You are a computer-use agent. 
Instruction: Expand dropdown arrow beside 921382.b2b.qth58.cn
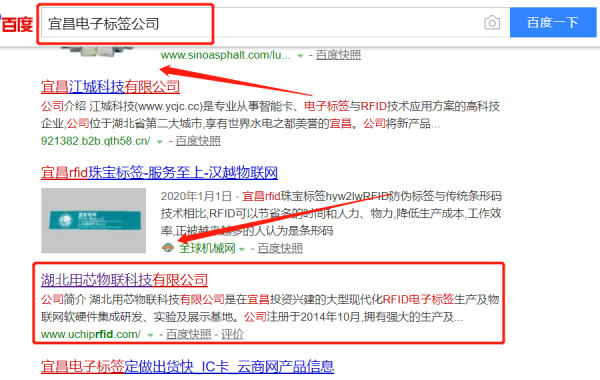(160, 142)
